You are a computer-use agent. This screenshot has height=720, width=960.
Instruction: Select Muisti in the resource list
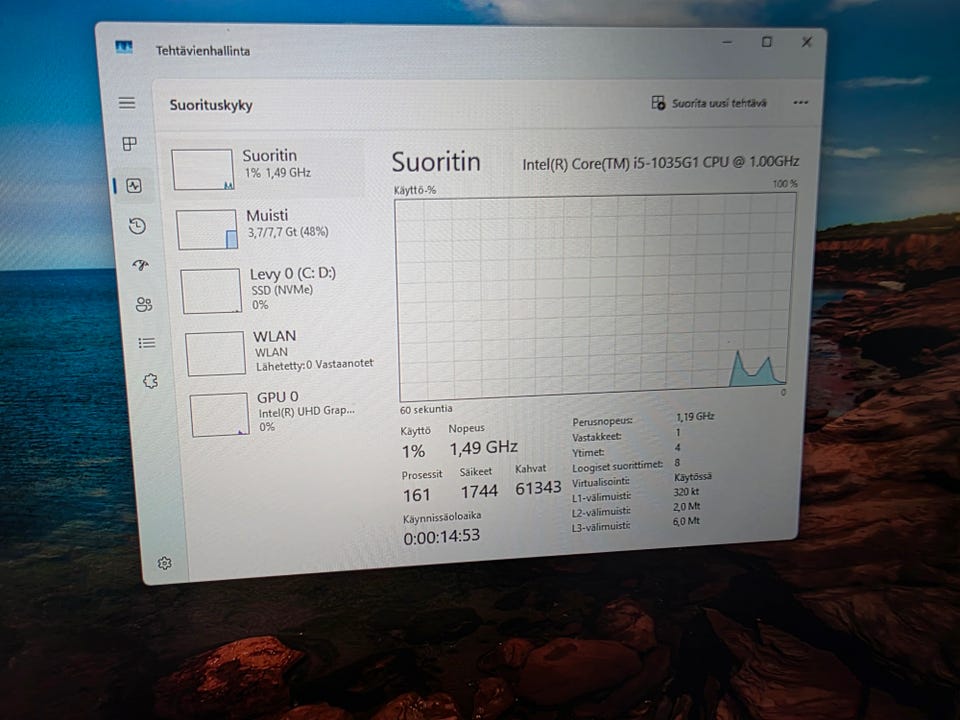(271, 228)
